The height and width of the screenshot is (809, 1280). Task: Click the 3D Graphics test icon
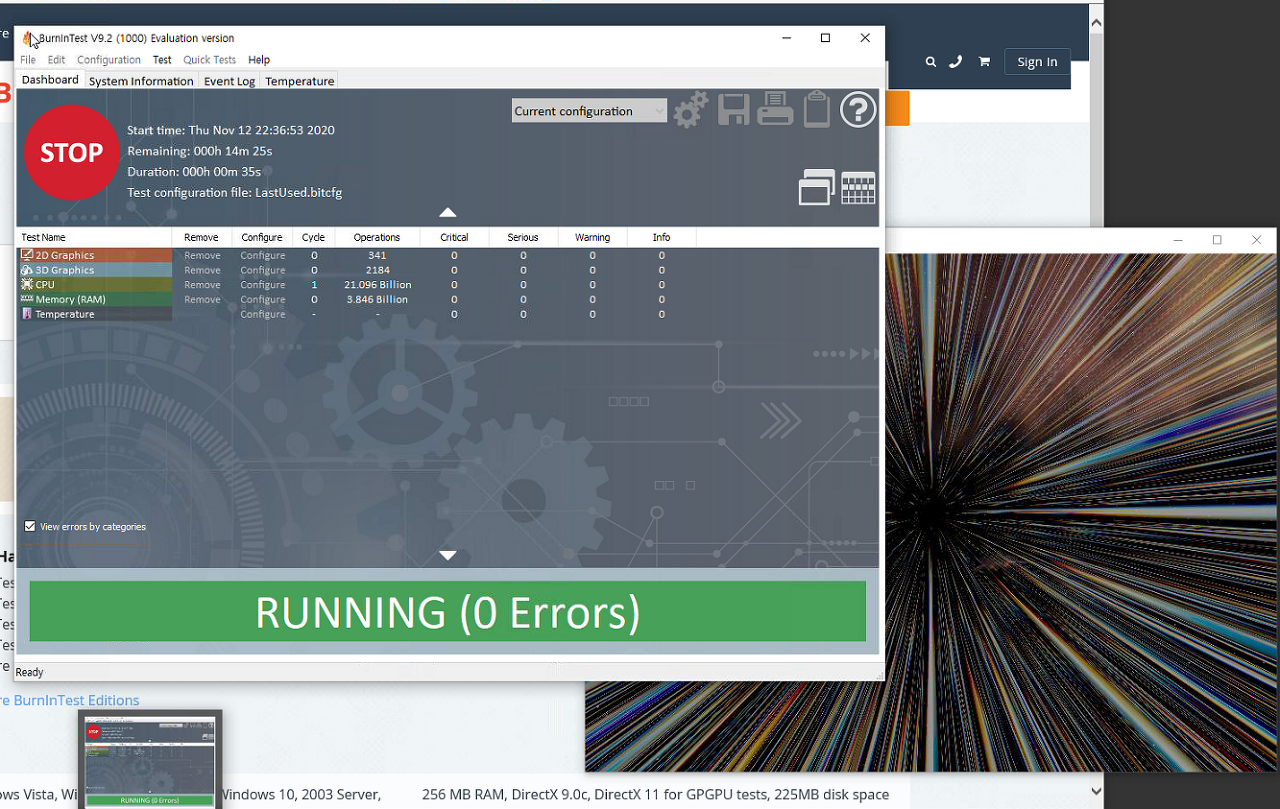click(x=27, y=270)
